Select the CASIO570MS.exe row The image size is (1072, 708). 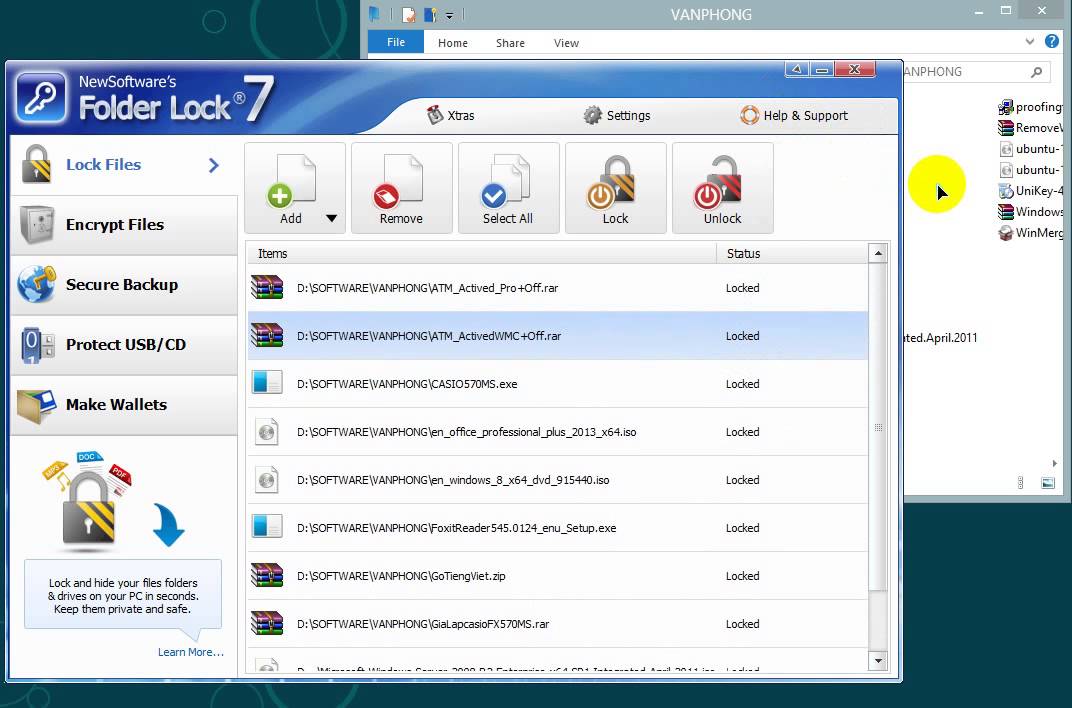click(x=558, y=384)
